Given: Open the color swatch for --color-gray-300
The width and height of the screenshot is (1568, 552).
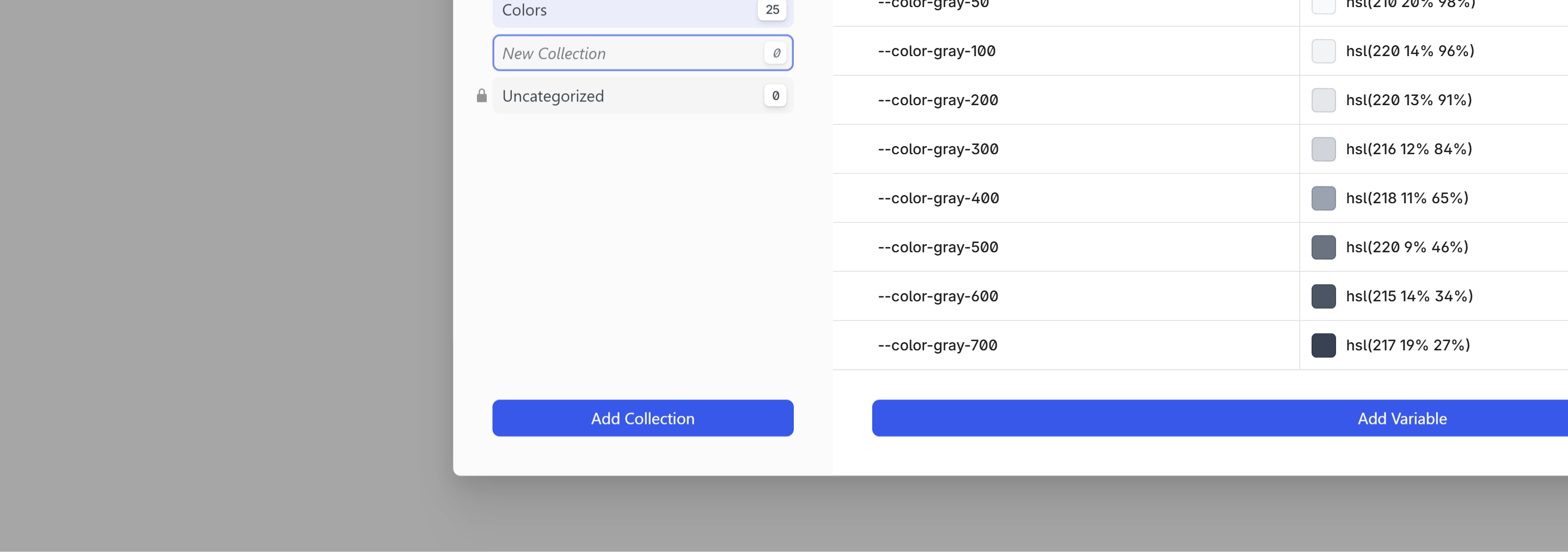Looking at the screenshot, I should (x=1324, y=149).
